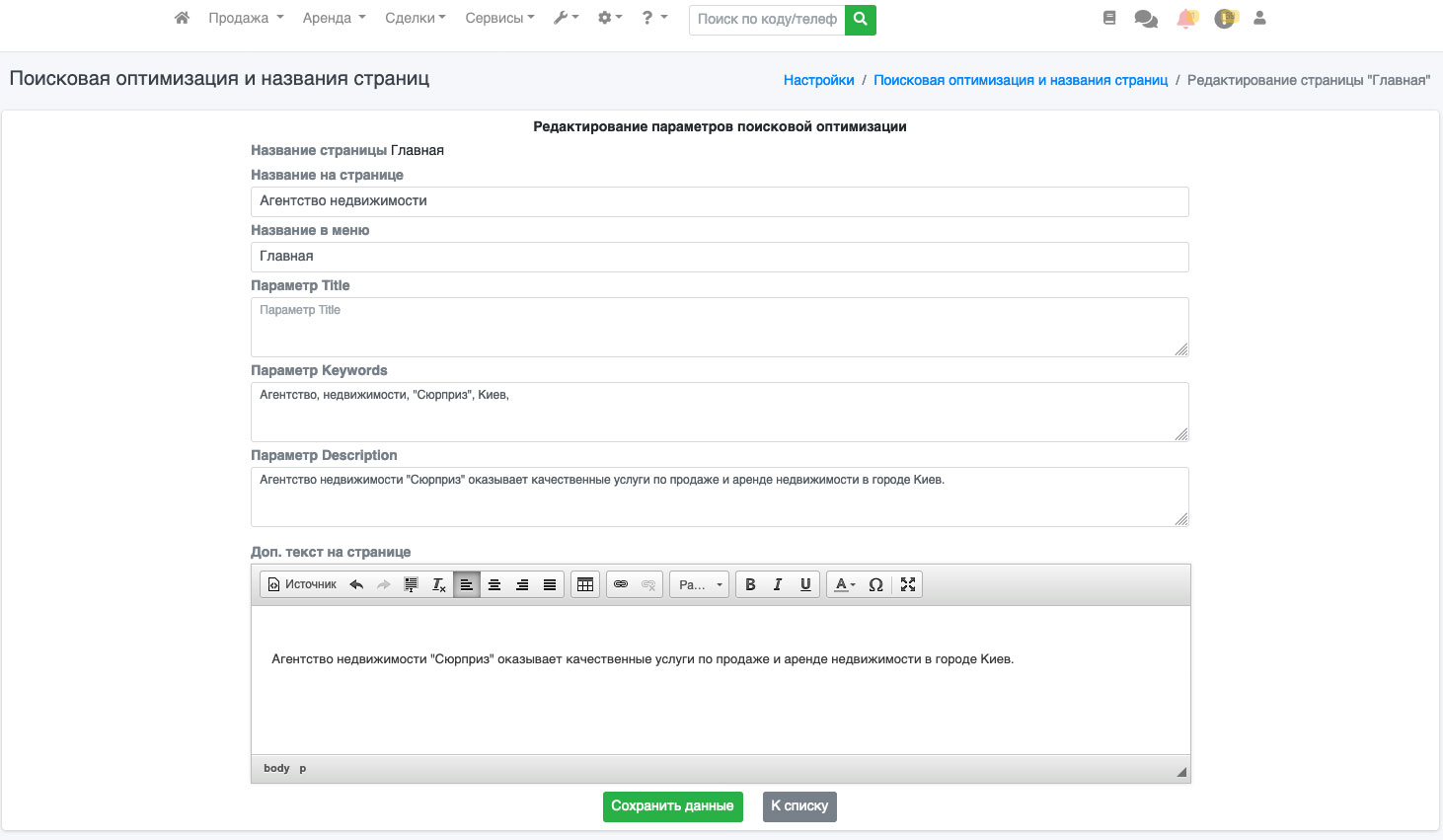Open the paragraph format dropdown
This screenshot has width=1443, height=840.
point(700,584)
